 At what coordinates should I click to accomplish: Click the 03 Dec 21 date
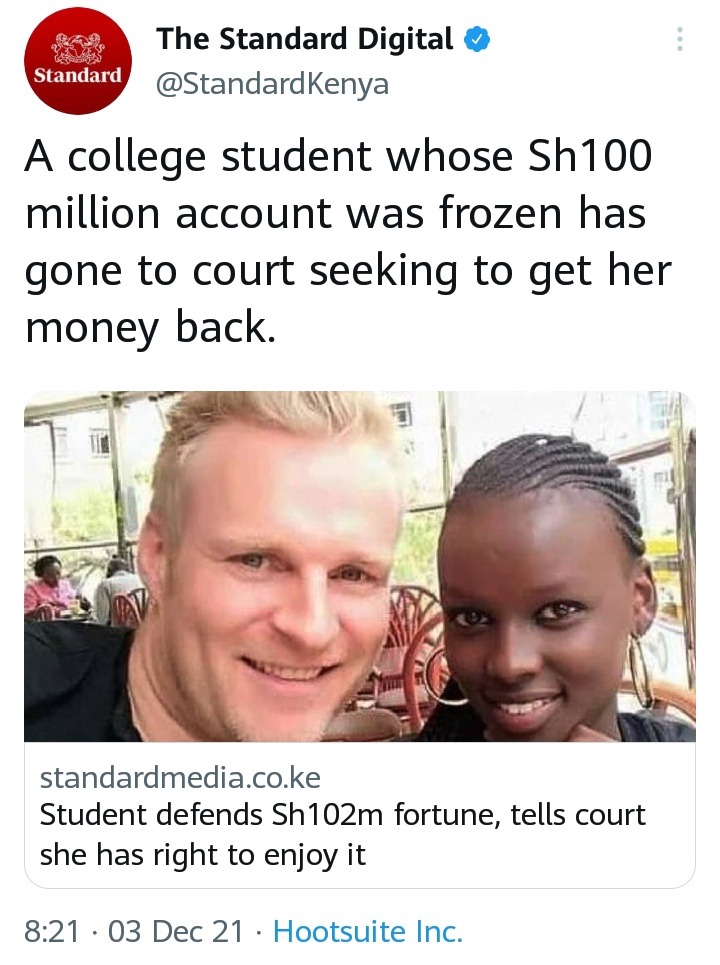(x=176, y=931)
